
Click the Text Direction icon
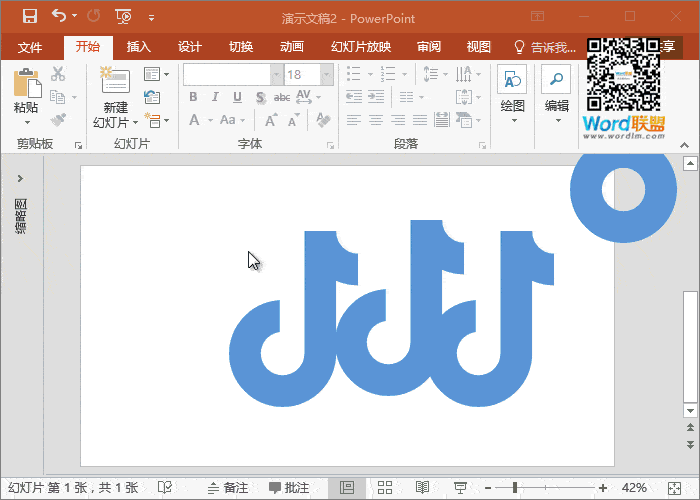pos(463,74)
